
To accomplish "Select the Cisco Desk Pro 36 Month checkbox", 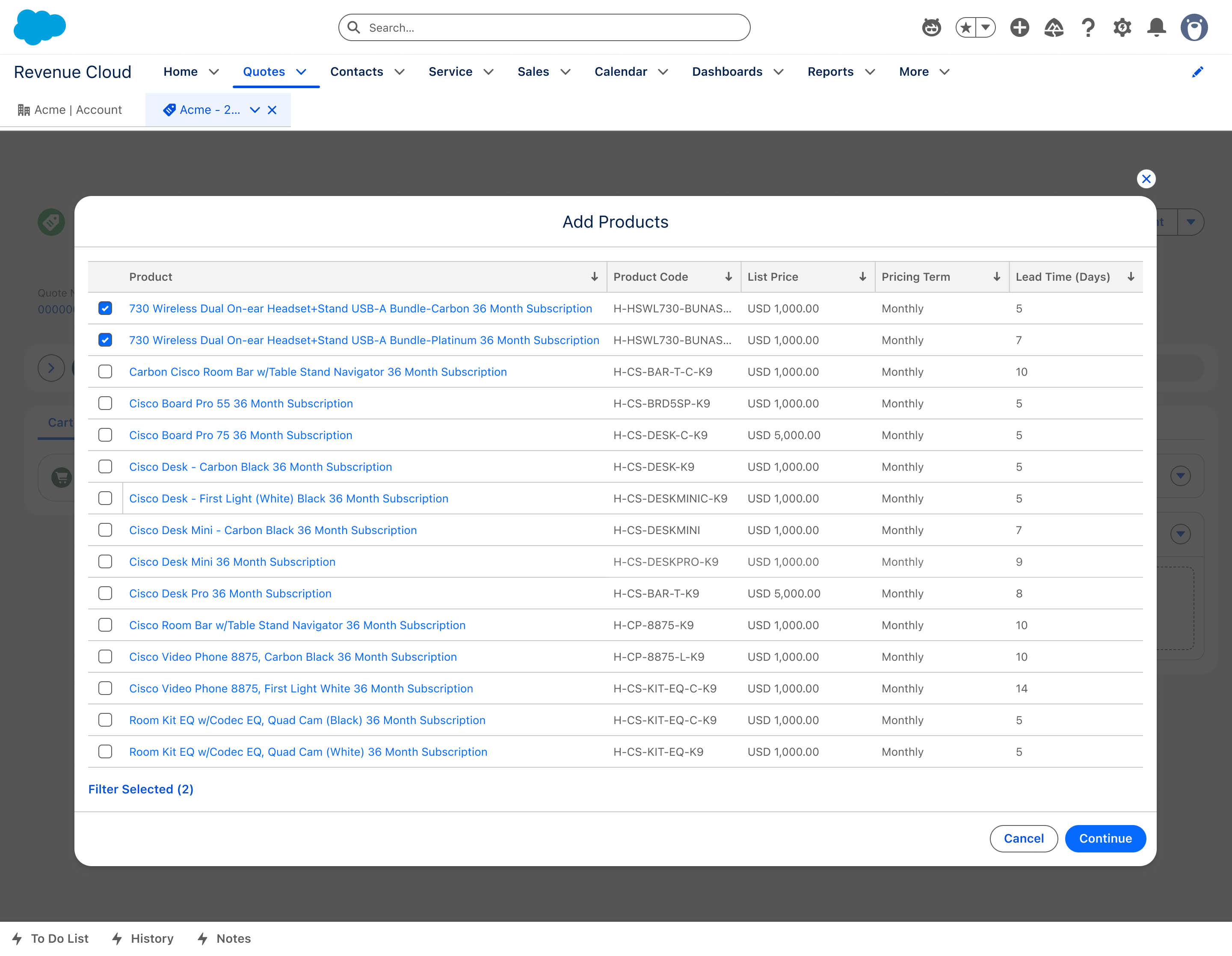I will pyautogui.click(x=105, y=593).
